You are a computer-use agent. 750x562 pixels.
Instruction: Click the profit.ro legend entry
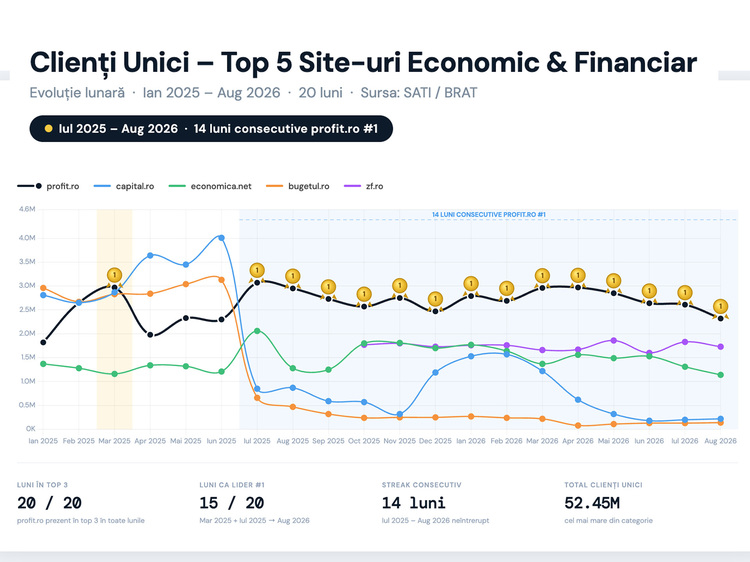pos(48,186)
